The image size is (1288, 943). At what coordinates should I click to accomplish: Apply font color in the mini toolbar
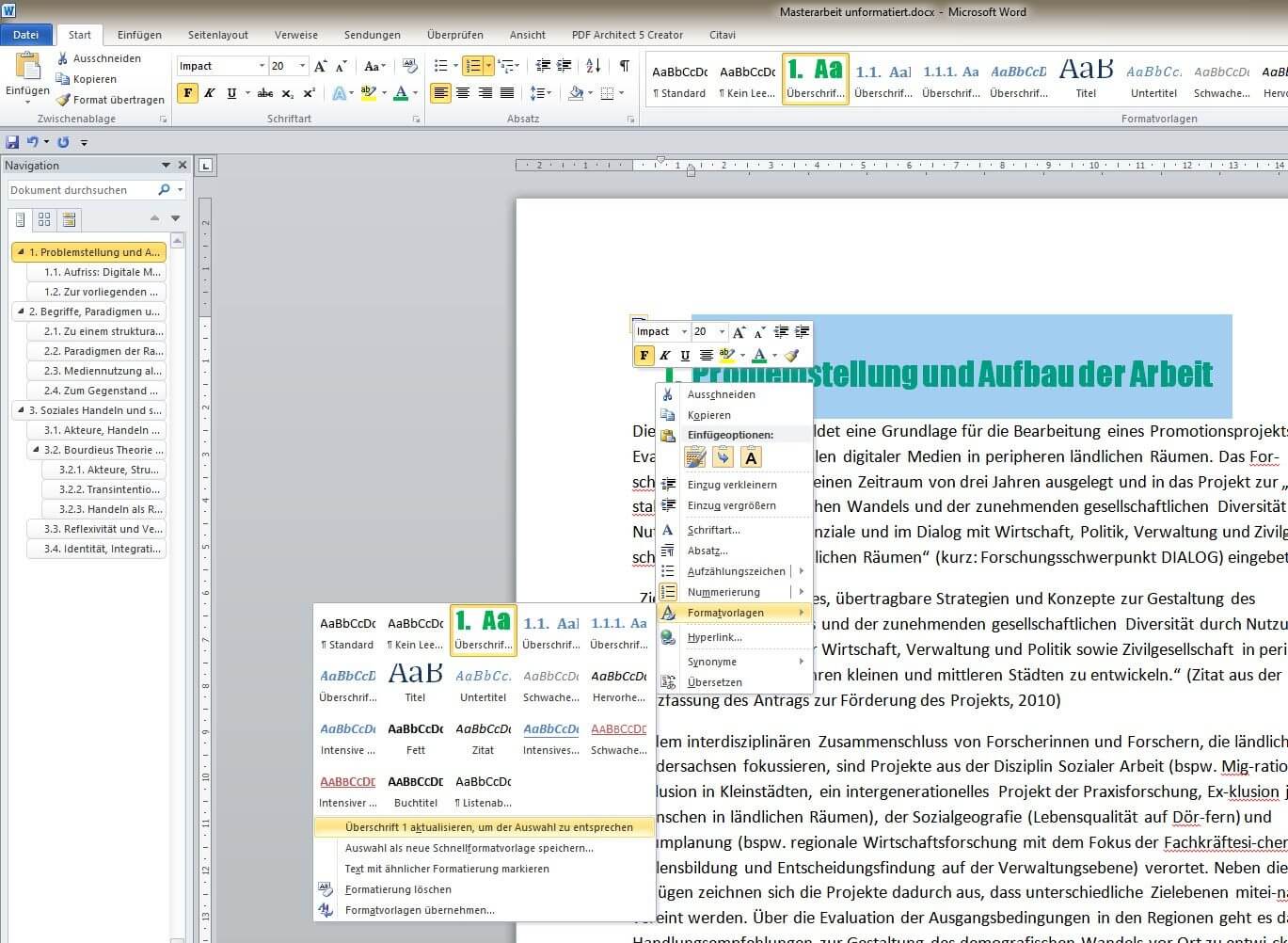coord(758,355)
